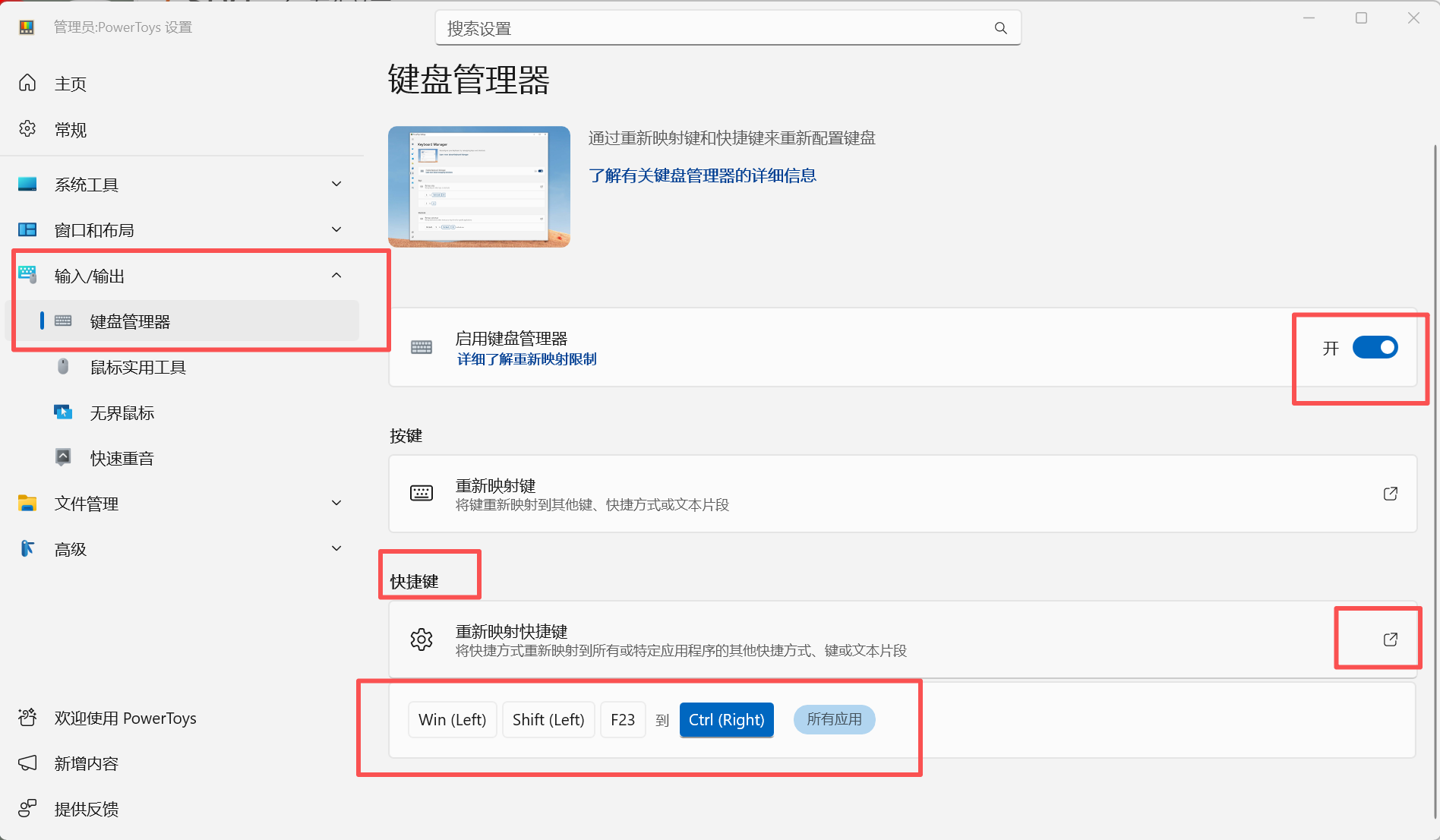Click 提供反馈 label
Image resolution: width=1440 pixels, height=840 pixels.
click(86, 809)
